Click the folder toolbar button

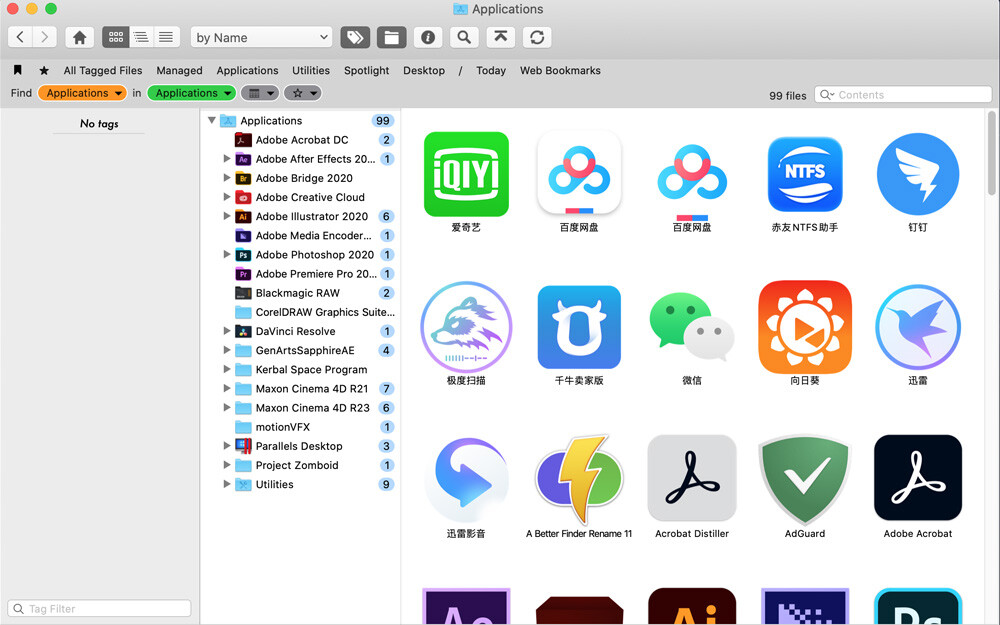coord(392,37)
